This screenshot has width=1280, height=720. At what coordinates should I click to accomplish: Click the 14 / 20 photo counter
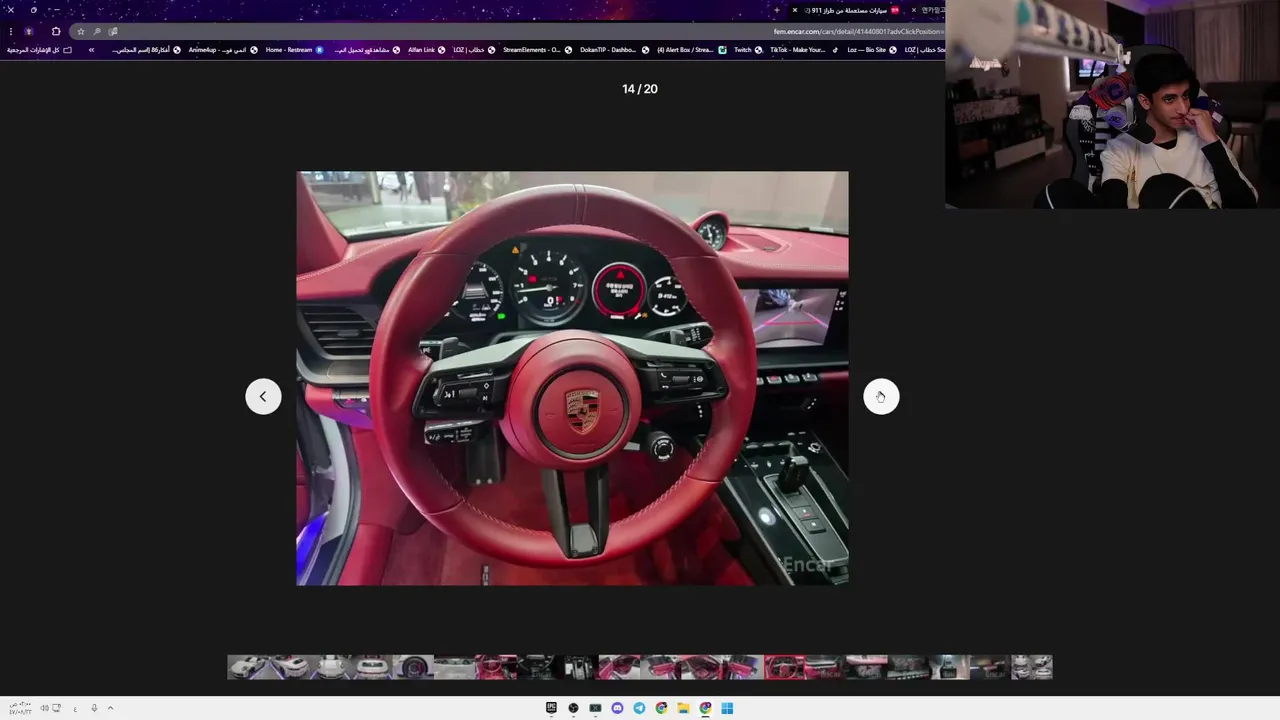coord(640,89)
